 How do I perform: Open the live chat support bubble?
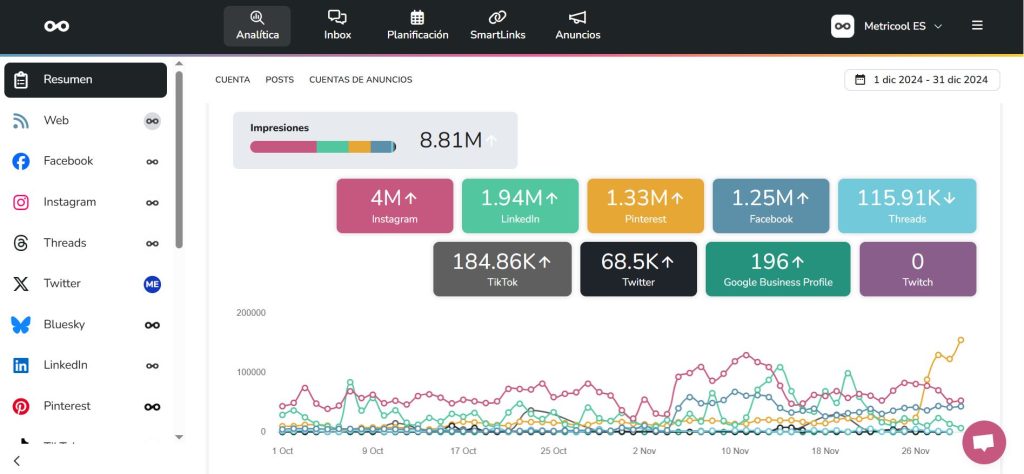coord(983,442)
